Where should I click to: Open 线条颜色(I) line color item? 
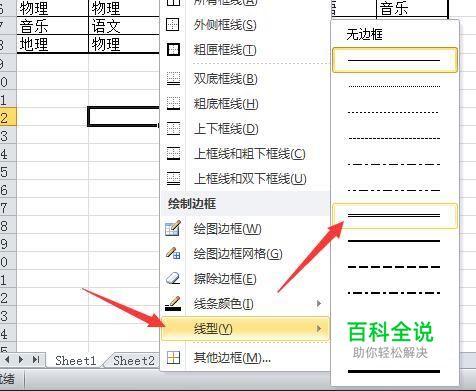(x=244, y=304)
